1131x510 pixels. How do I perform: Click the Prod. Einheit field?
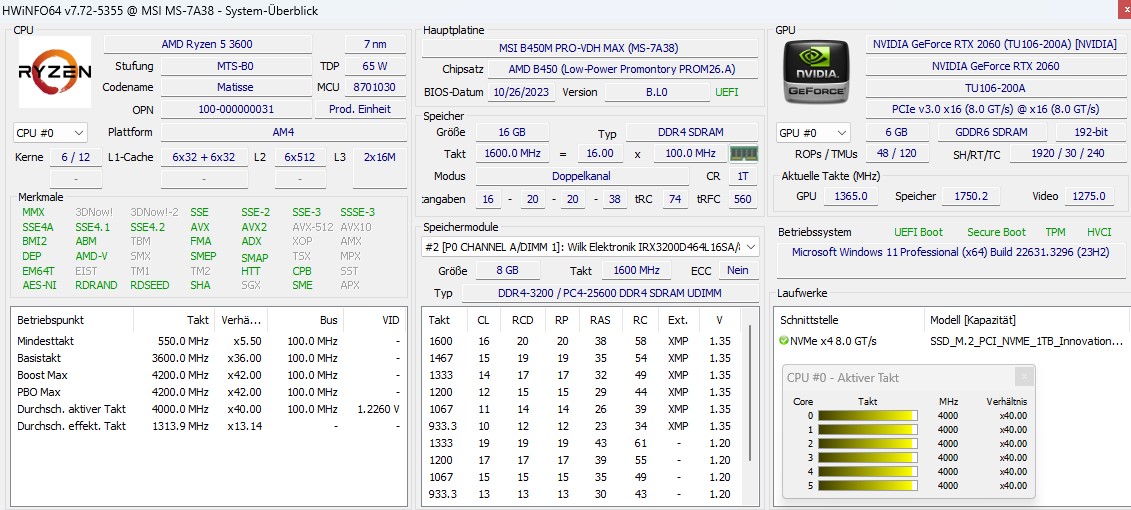coord(360,110)
